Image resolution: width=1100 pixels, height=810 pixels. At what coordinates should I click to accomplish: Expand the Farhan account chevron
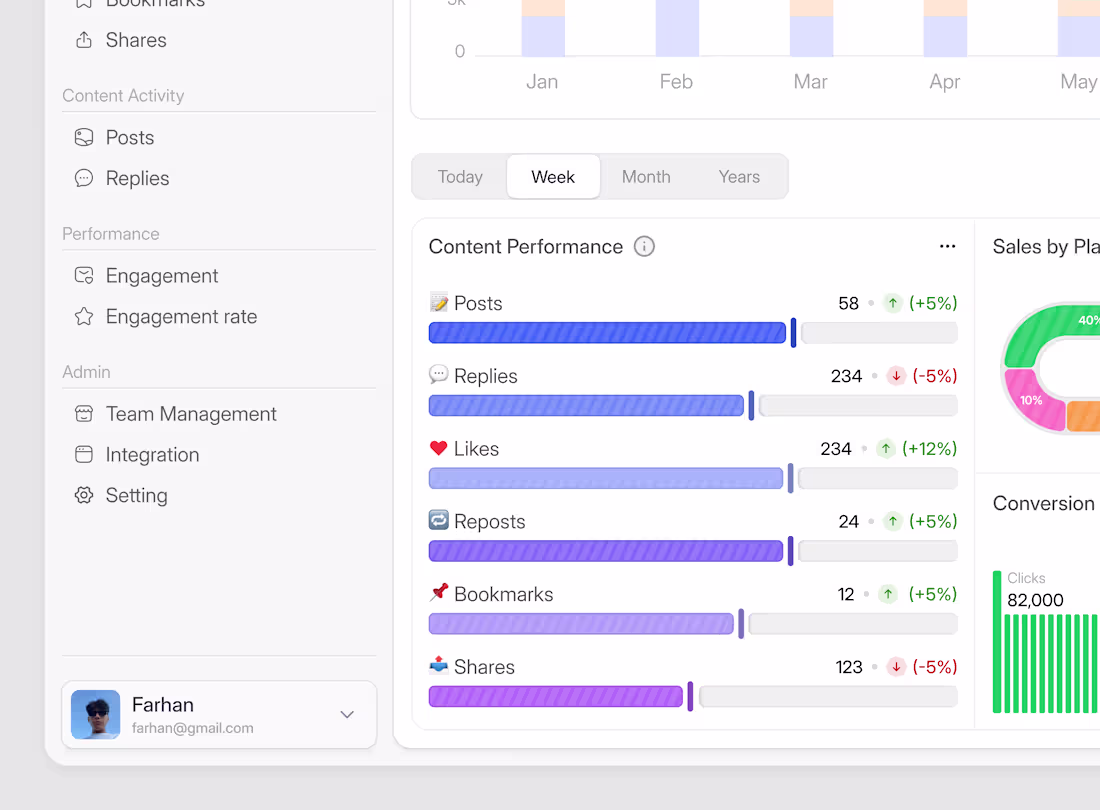[x=347, y=715]
